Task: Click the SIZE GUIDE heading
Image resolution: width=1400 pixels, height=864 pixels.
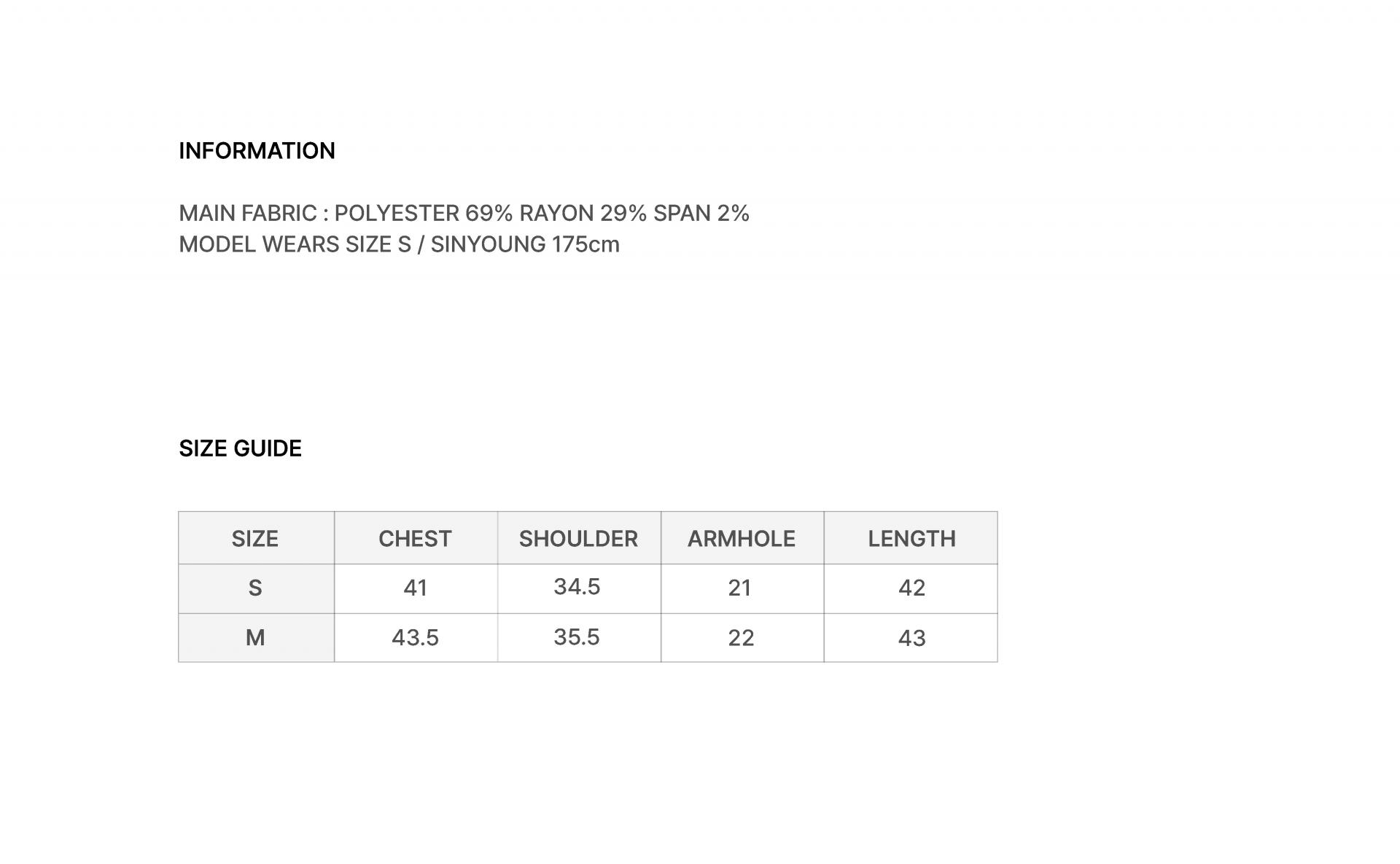Action: pyautogui.click(x=240, y=448)
